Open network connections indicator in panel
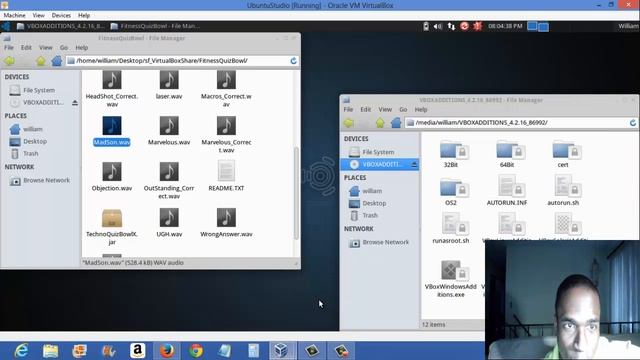The height and width of the screenshot is (360, 640). (451, 26)
